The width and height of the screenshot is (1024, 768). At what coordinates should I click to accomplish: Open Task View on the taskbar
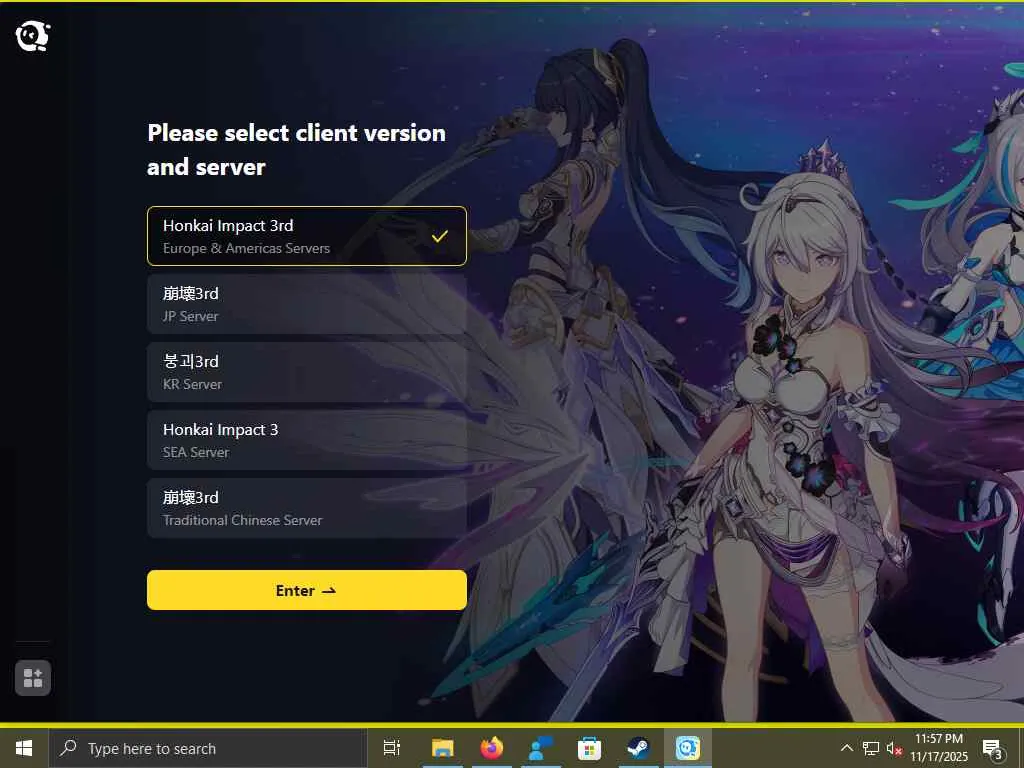[392, 748]
